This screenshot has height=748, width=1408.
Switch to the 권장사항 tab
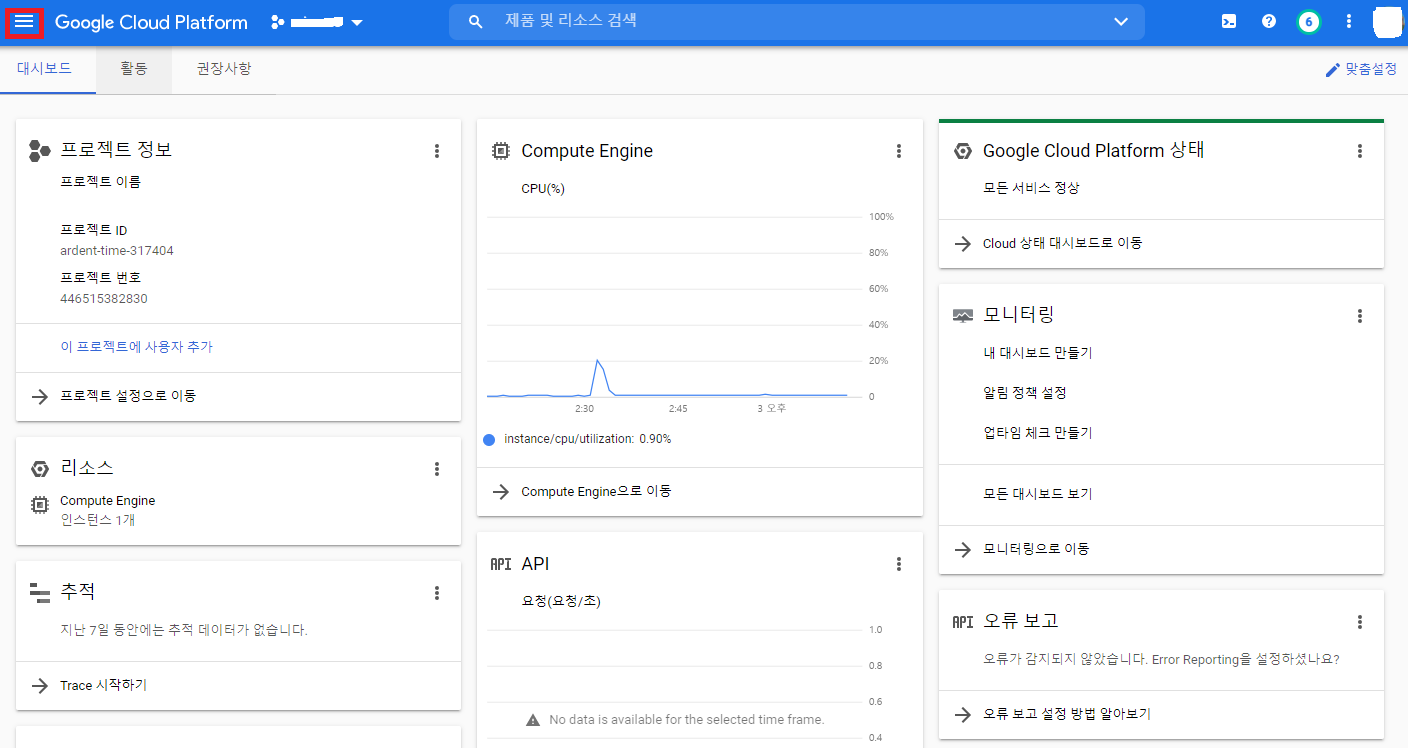(x=224, y=69)
